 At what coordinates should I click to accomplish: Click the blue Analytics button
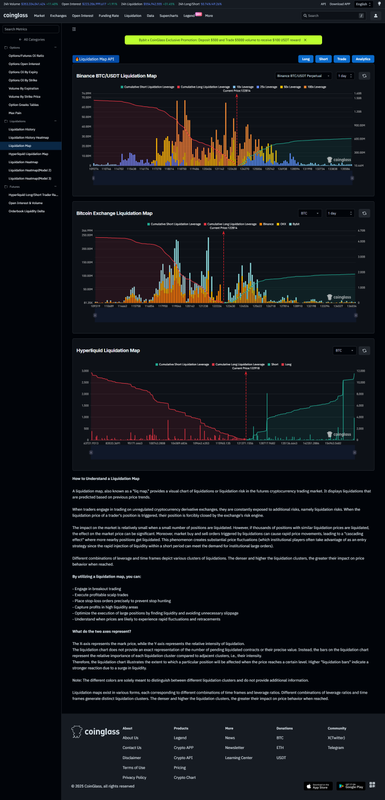coord(362,59)
